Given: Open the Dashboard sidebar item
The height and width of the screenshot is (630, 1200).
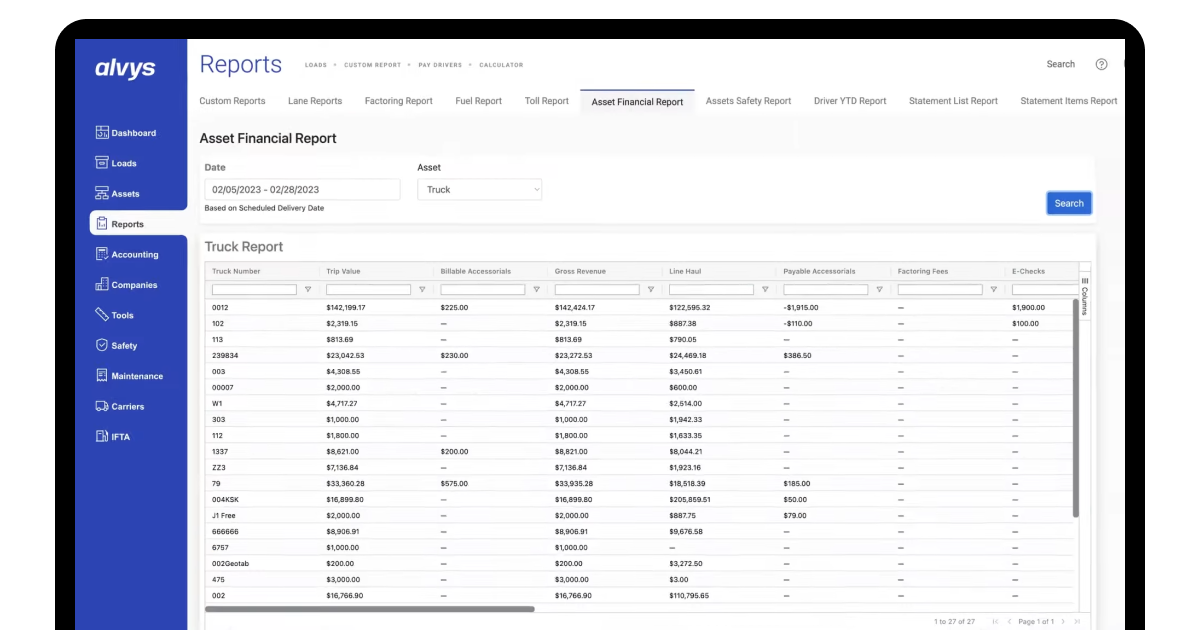Looking at the screenshot, I should [126, 133].
